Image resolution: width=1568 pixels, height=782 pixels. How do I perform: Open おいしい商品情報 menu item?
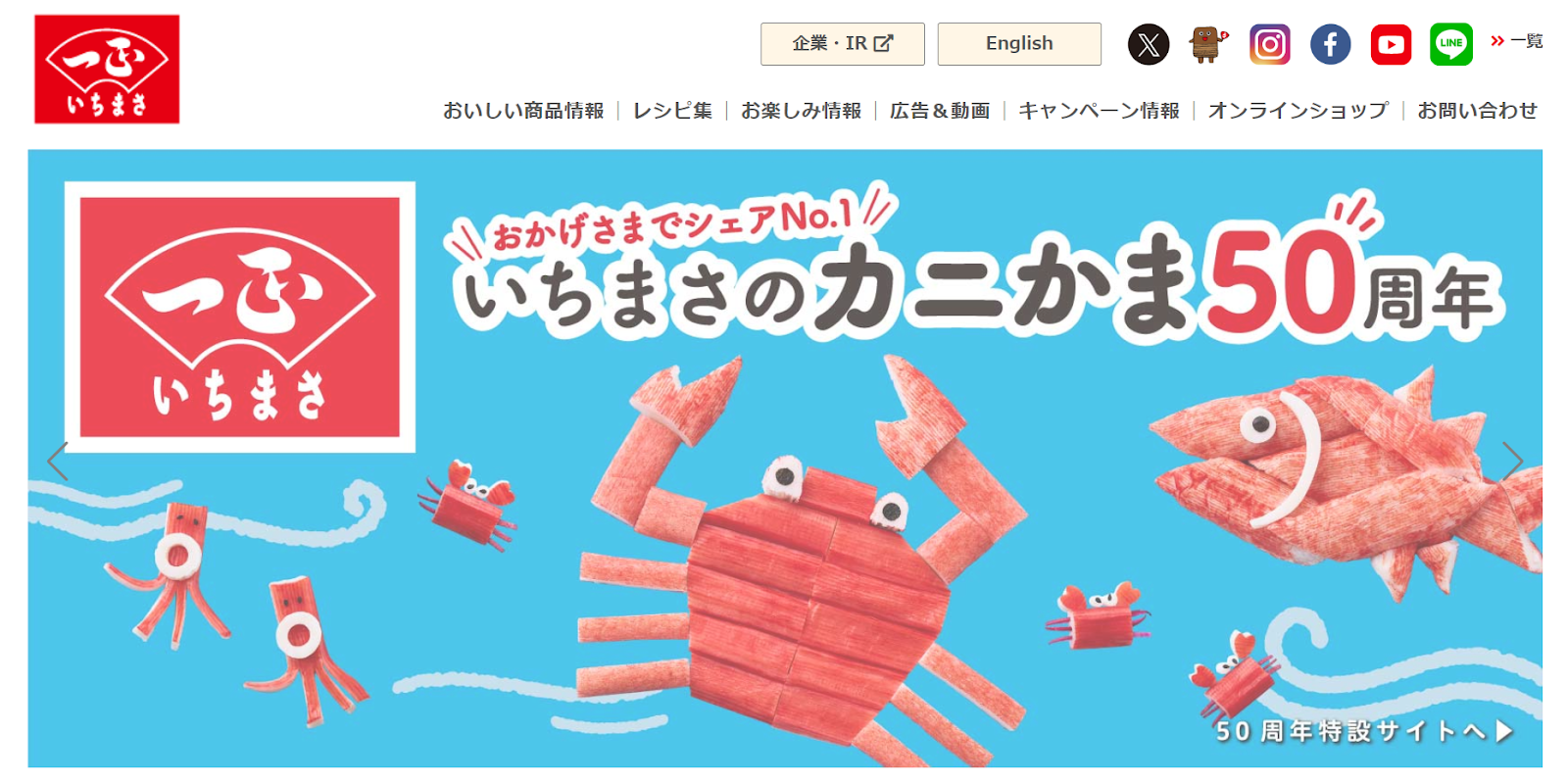[x=523, y=111]
